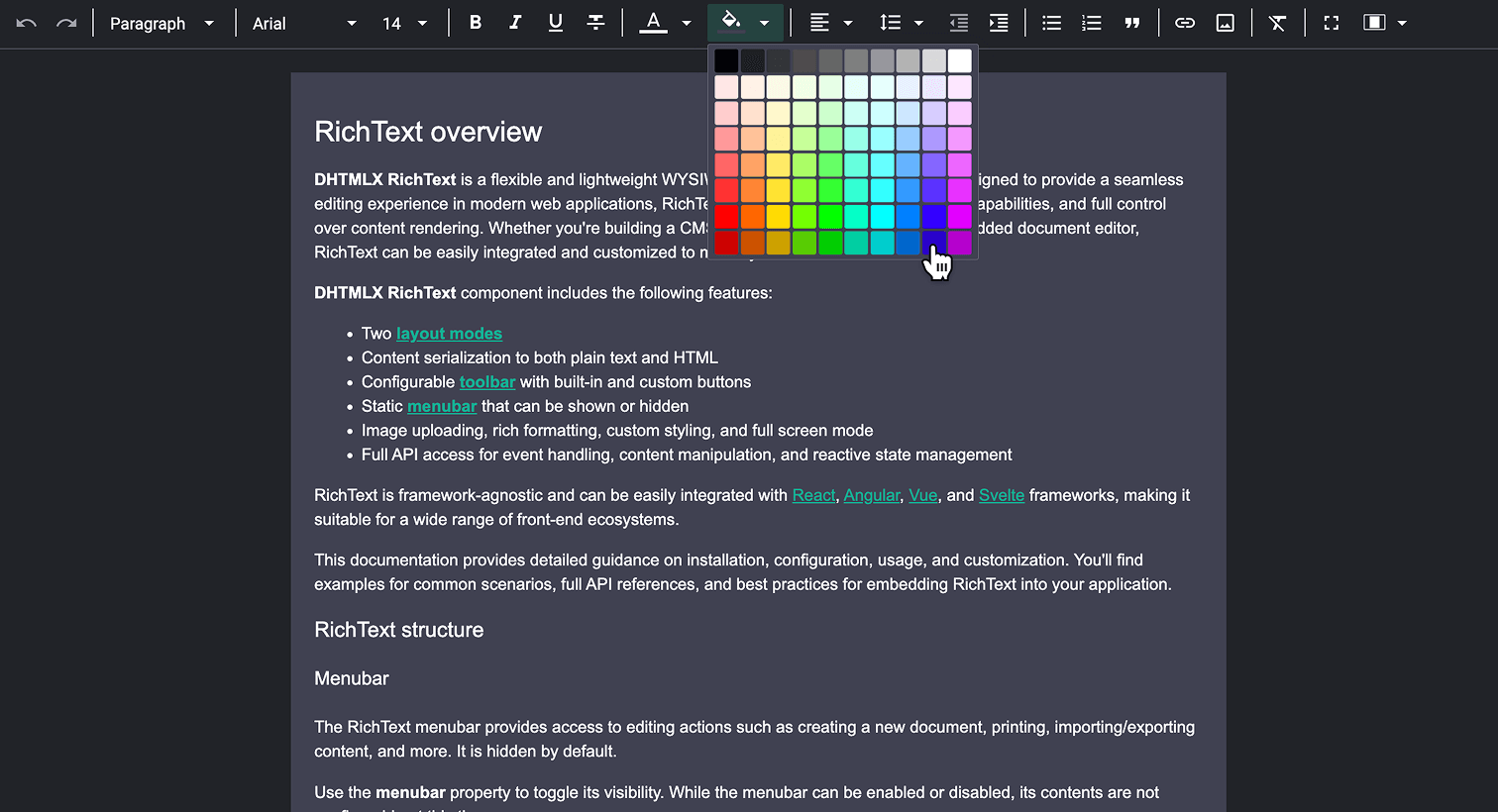Viewport: 1498px width, 812px height.
Task: Enter fullscreen mode
Action: [x=1332, y=23]
